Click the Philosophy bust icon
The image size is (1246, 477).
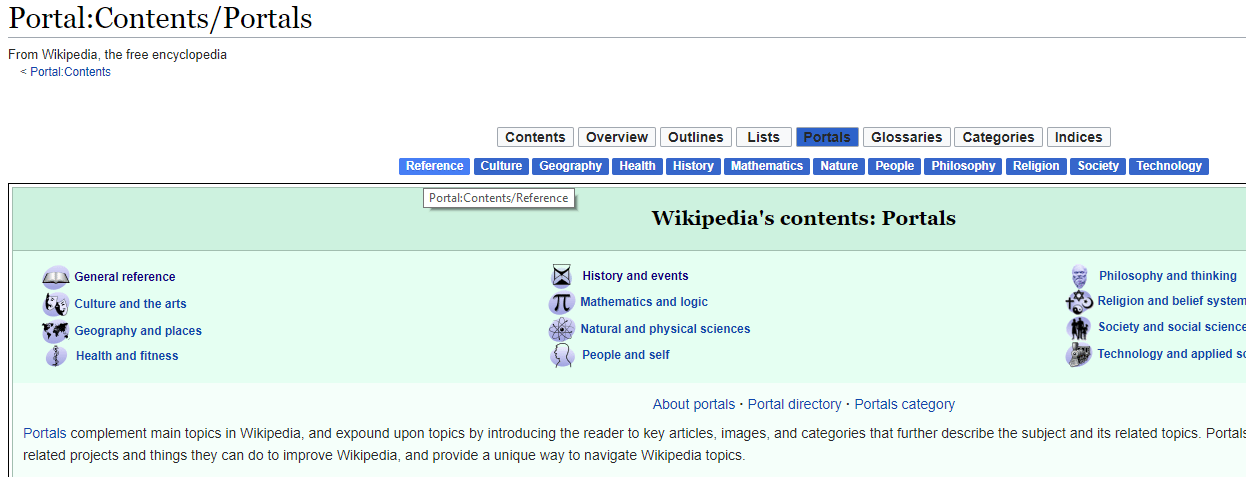point(1079,276)
